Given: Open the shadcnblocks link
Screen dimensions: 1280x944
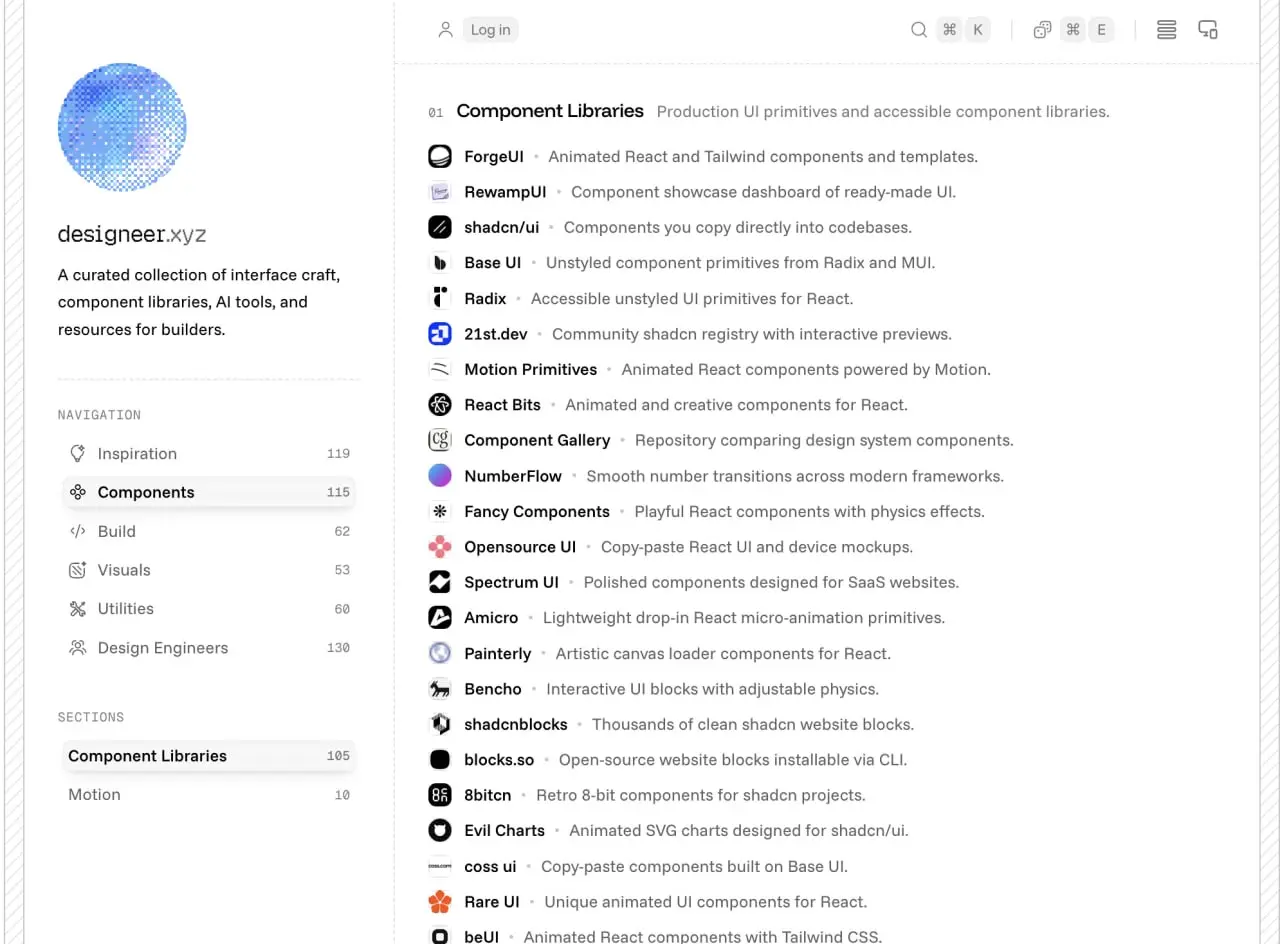Looking at the screenshot, I should (516, 725).
